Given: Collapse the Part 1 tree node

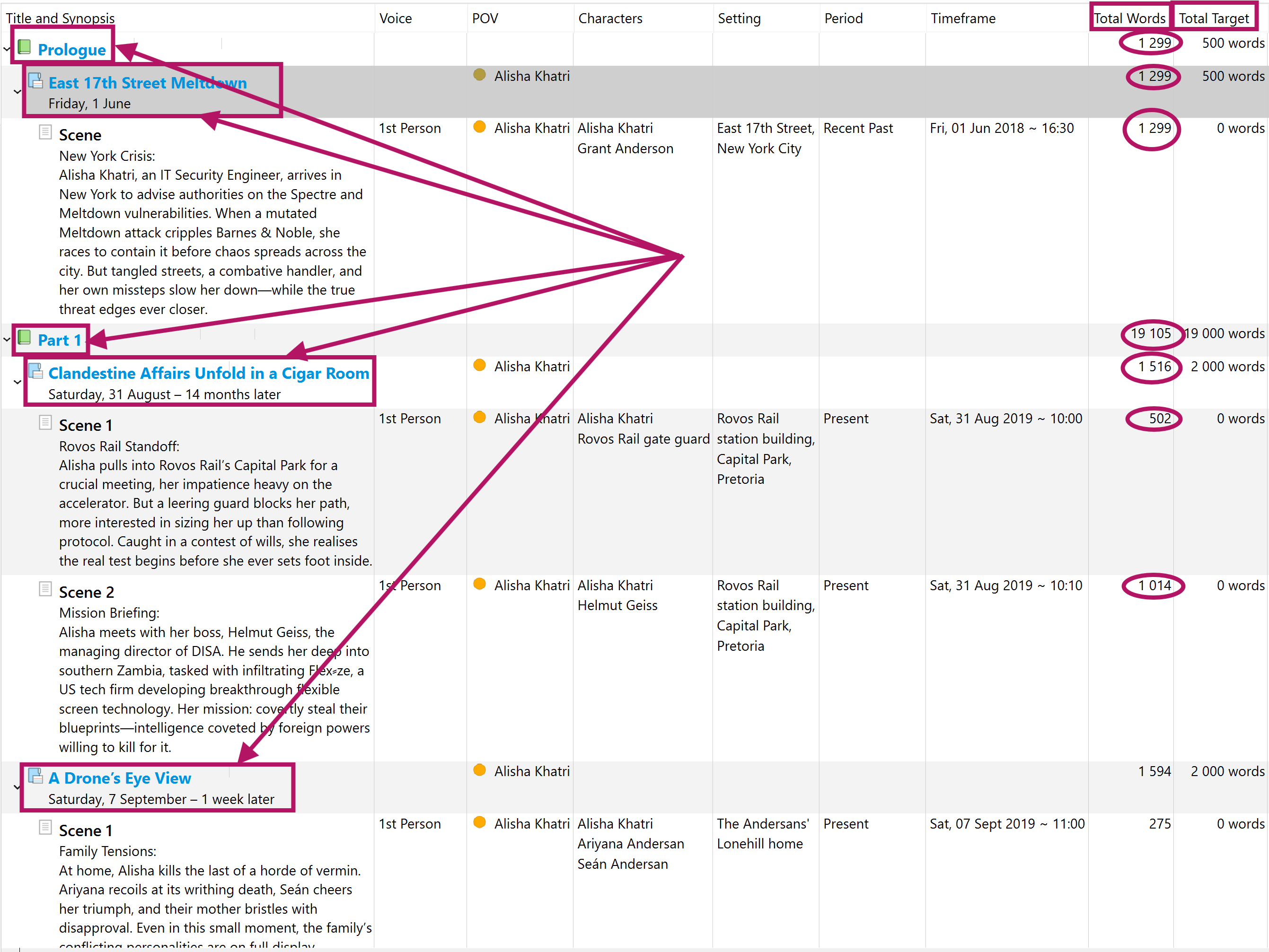Looking at the screenshot, I should (x=7, y=340).
